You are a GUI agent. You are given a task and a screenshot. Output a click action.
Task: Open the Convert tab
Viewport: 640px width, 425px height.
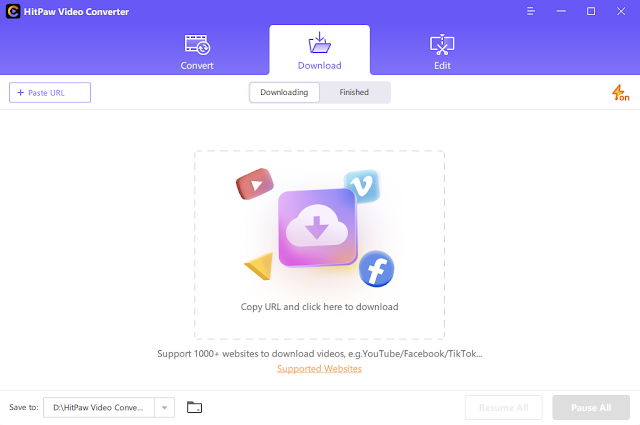pos(197,52)
